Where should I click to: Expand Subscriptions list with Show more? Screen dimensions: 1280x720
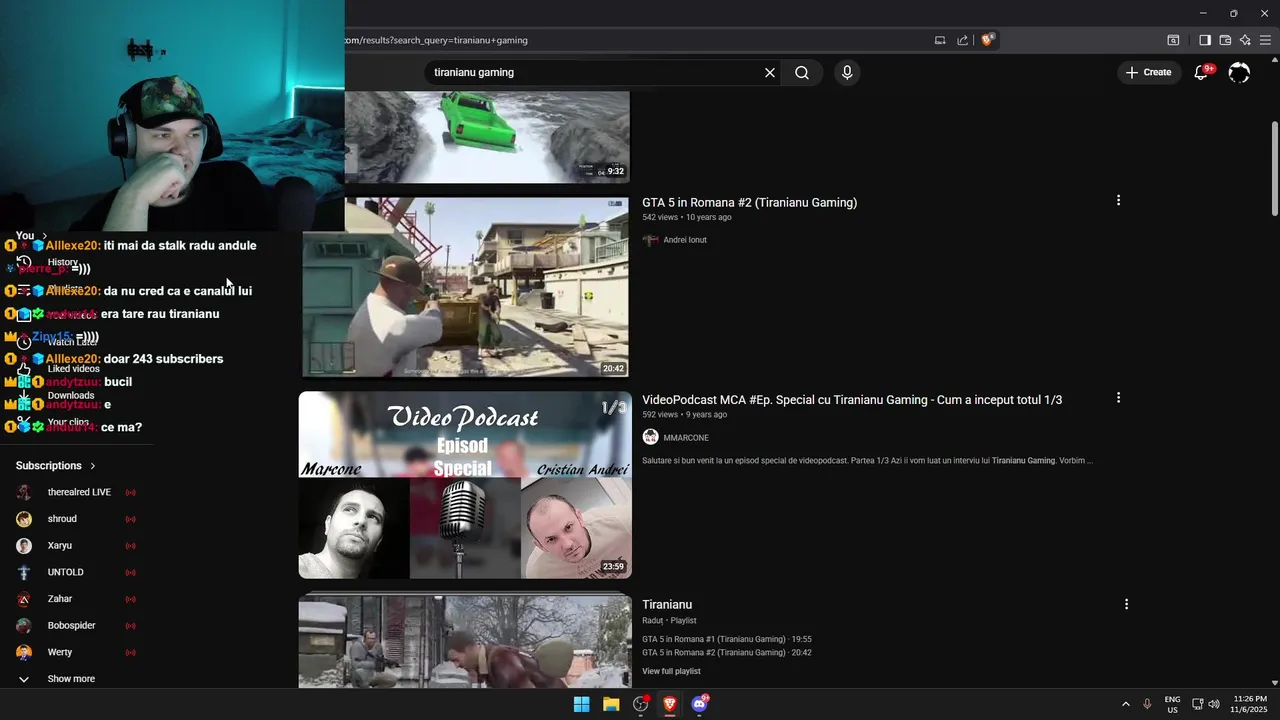[x=71, y=679]
